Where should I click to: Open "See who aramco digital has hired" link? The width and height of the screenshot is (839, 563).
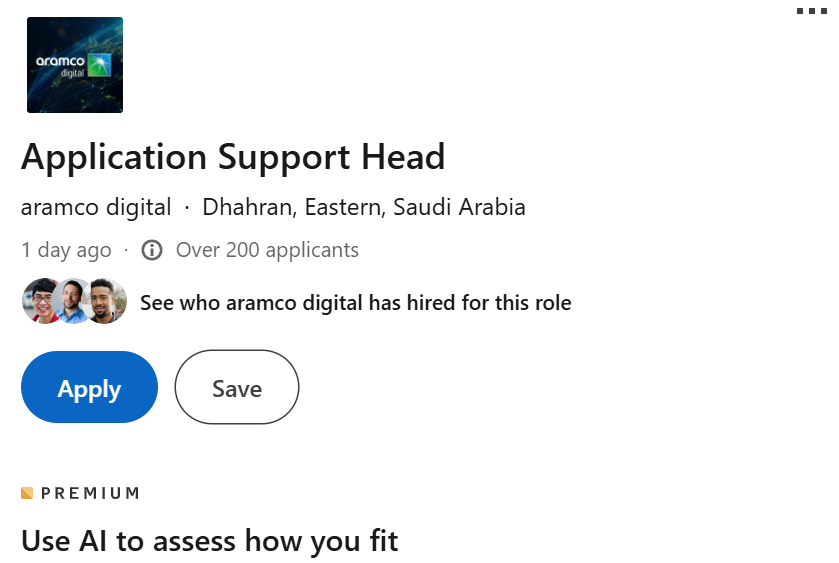click(x=356, y=303)
